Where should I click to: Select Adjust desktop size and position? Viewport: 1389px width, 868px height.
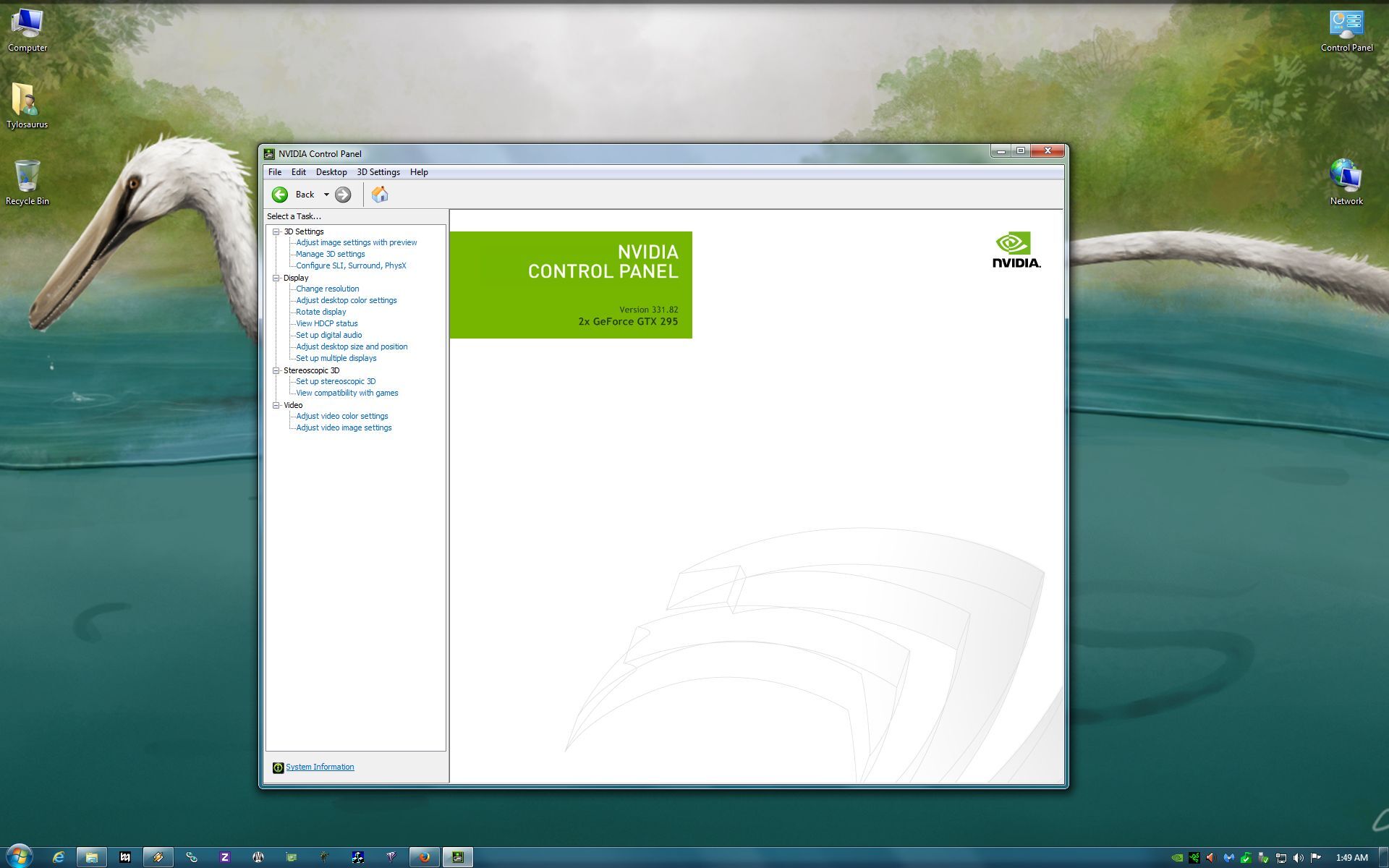[352, 346]
